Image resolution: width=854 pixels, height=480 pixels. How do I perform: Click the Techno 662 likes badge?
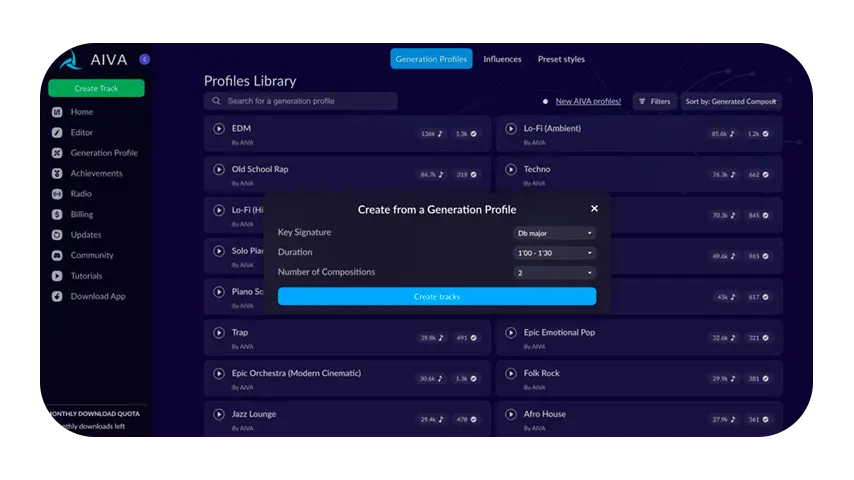(758, 175)
